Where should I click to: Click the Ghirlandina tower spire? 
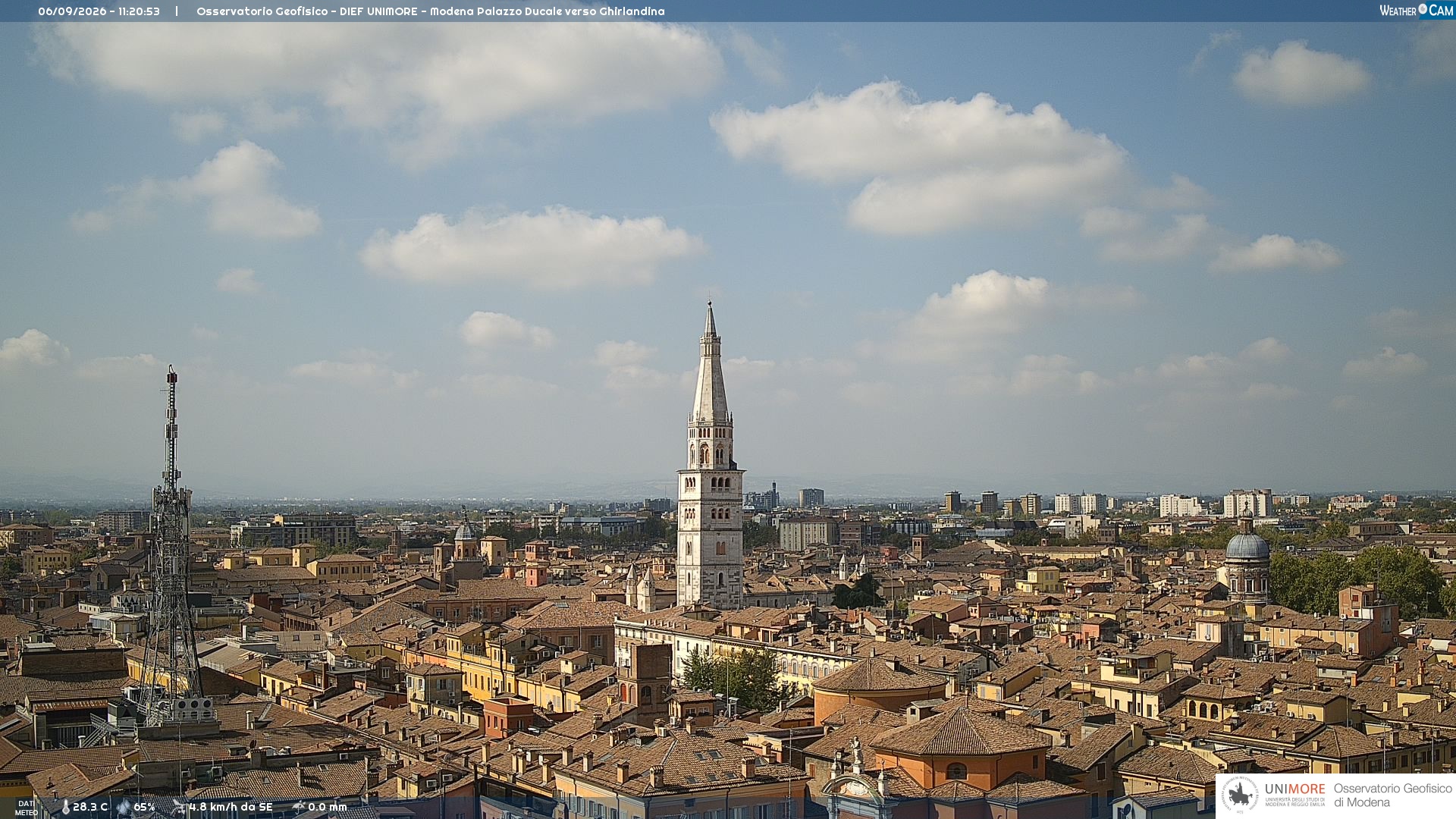[x=711, y=362]
